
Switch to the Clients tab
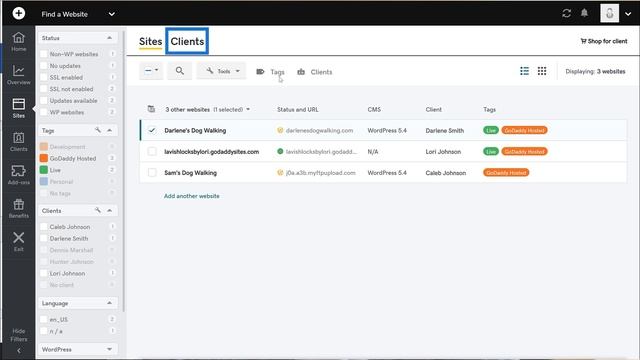(x=187, y=41)
